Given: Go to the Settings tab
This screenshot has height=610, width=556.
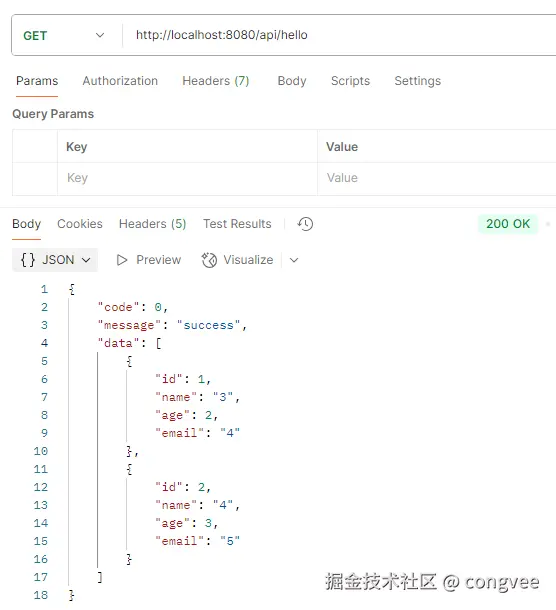Looking at the screenshot, I should click(418, 81).
